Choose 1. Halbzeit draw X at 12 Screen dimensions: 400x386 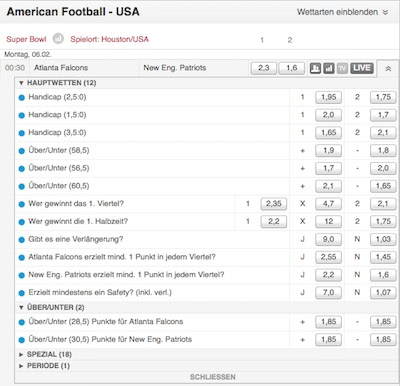point(328,222)
